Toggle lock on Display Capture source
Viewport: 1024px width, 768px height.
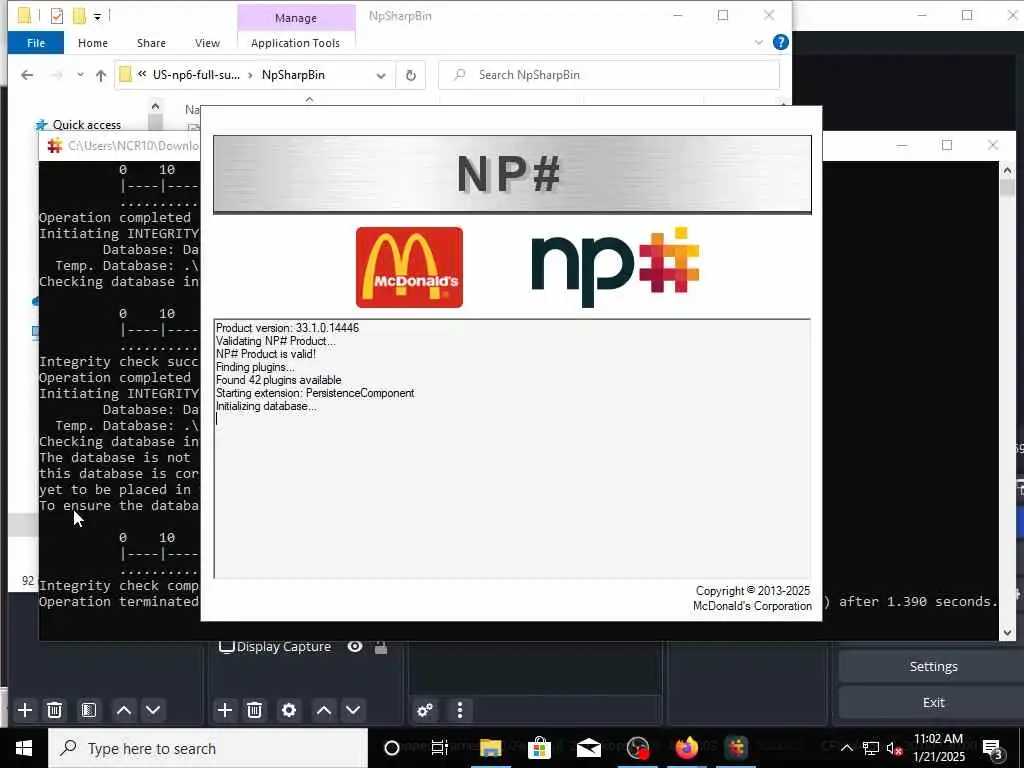(x=381, y=647)
